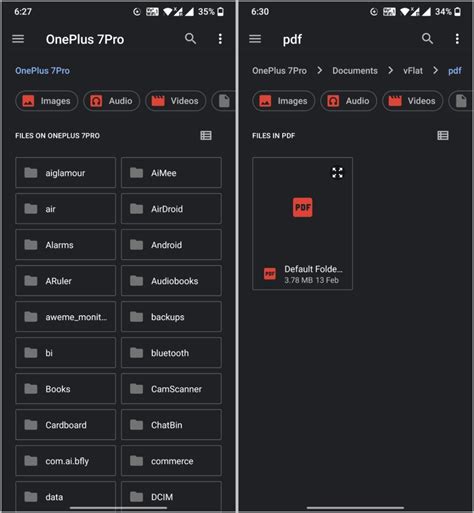Filter by Videos in pdf screen
474x513 pixels.
coord(413,101)
